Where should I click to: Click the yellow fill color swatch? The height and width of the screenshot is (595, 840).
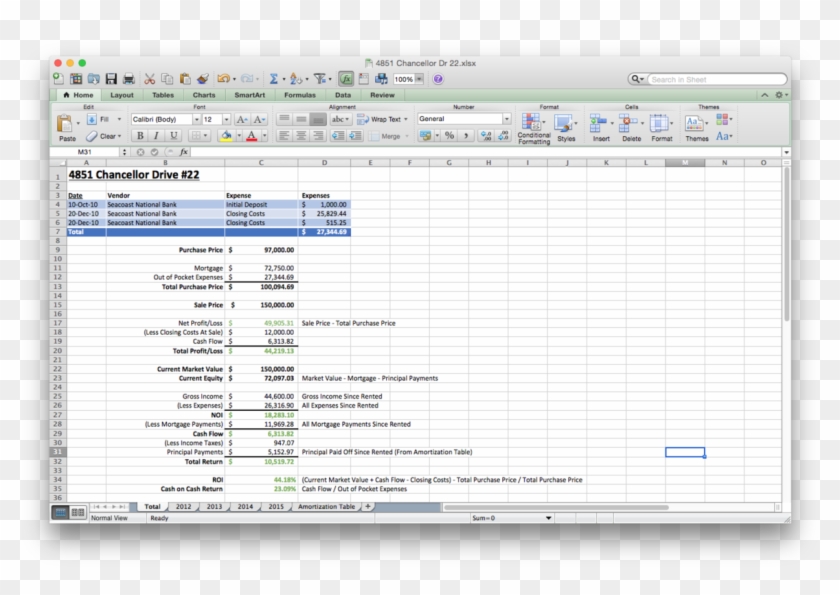(x=225, y=136)
